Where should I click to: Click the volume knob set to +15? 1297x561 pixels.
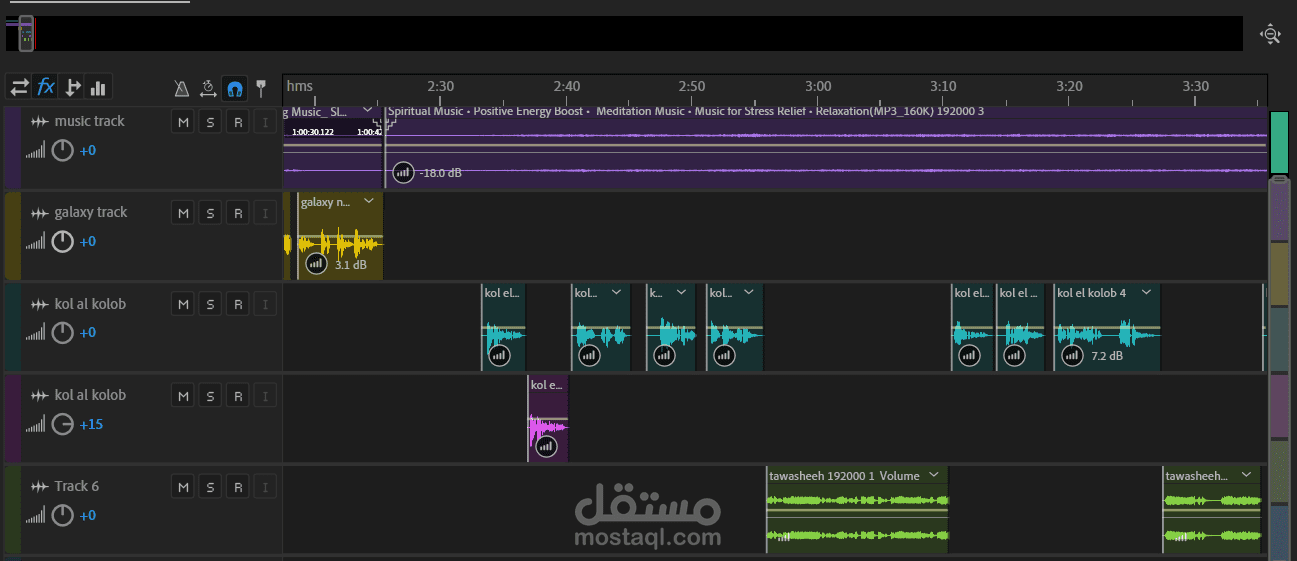(x=62, y=424)
